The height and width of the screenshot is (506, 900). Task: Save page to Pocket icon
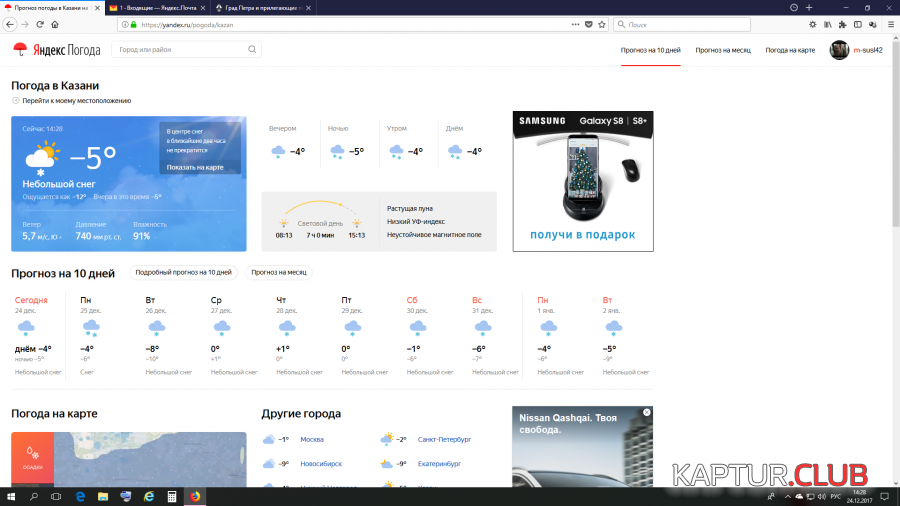coord(588,25)
